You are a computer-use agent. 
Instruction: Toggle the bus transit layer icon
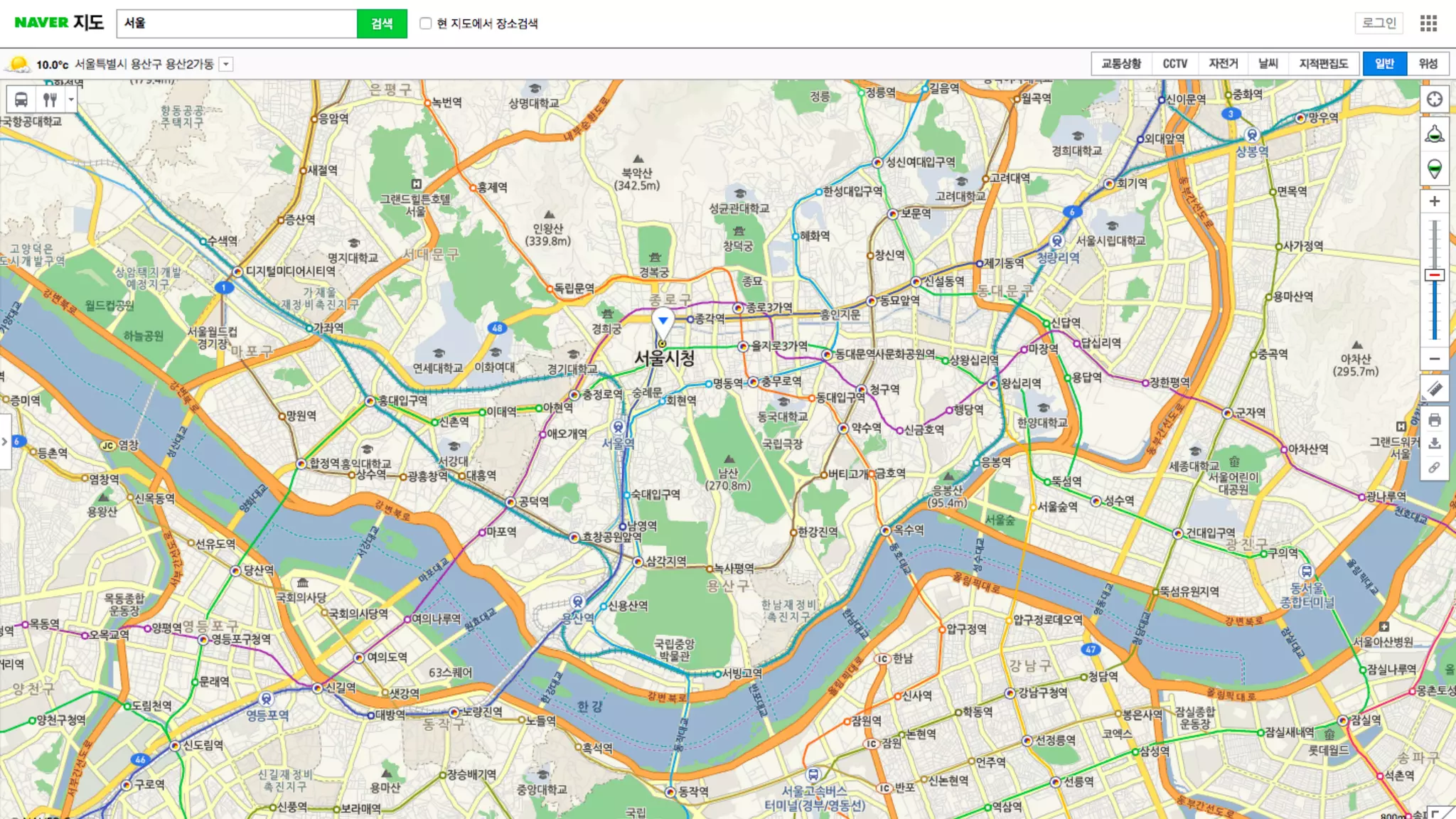[21, 100]
